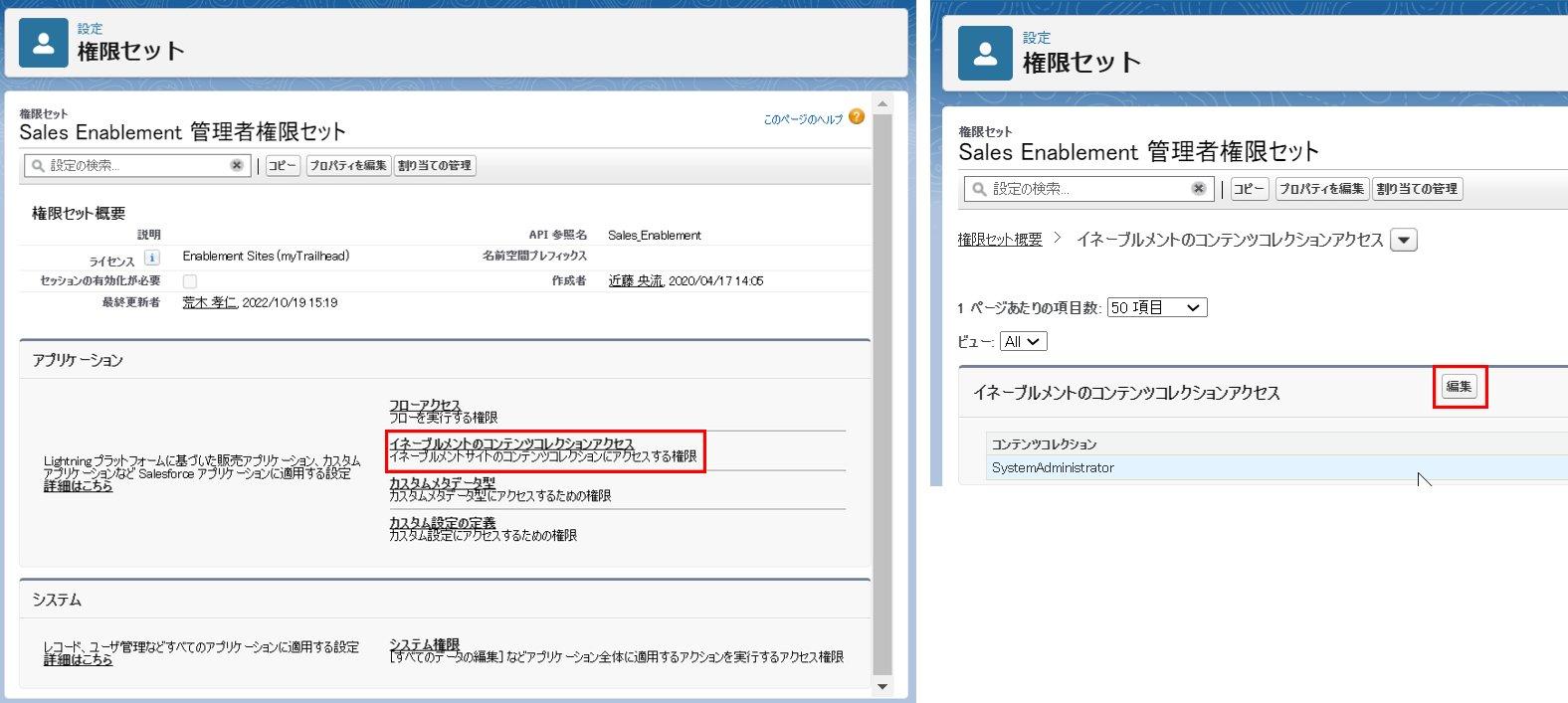The height and width of the screenshot is (703, 1568).
Task: Click the scrollbar down arrow in left window
Action: pyautogui.click(x=882, y=686)
